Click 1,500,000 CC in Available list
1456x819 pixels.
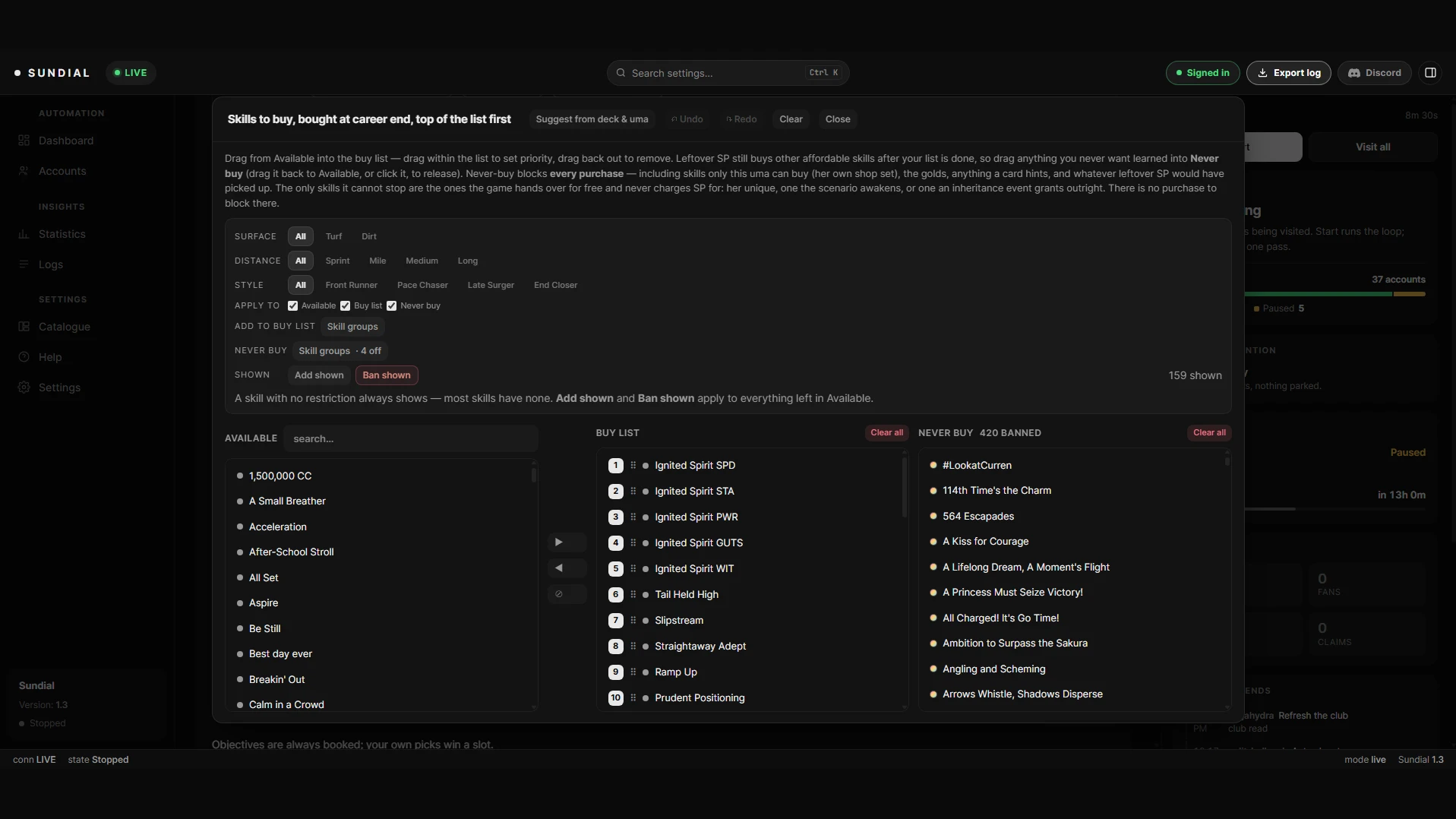click(280, 476)
